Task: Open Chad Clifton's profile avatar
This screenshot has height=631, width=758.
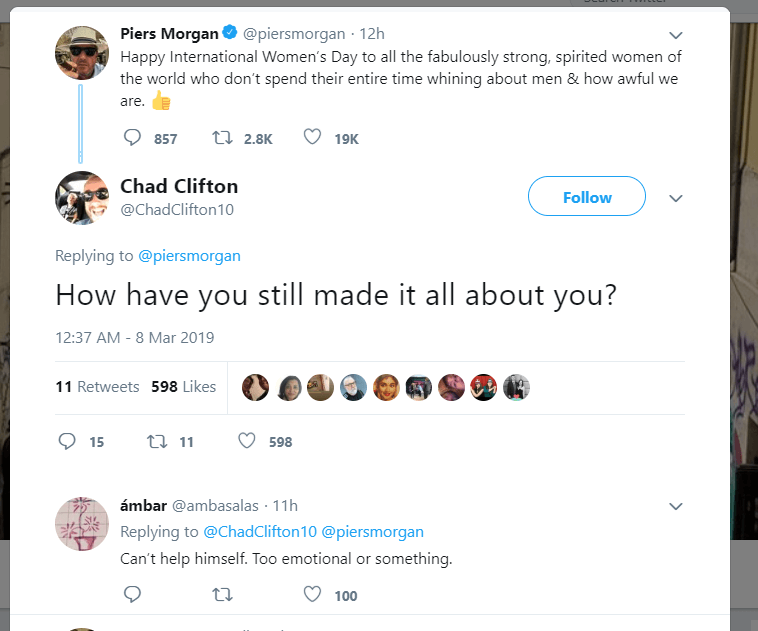Action: (x=81, y=198)
